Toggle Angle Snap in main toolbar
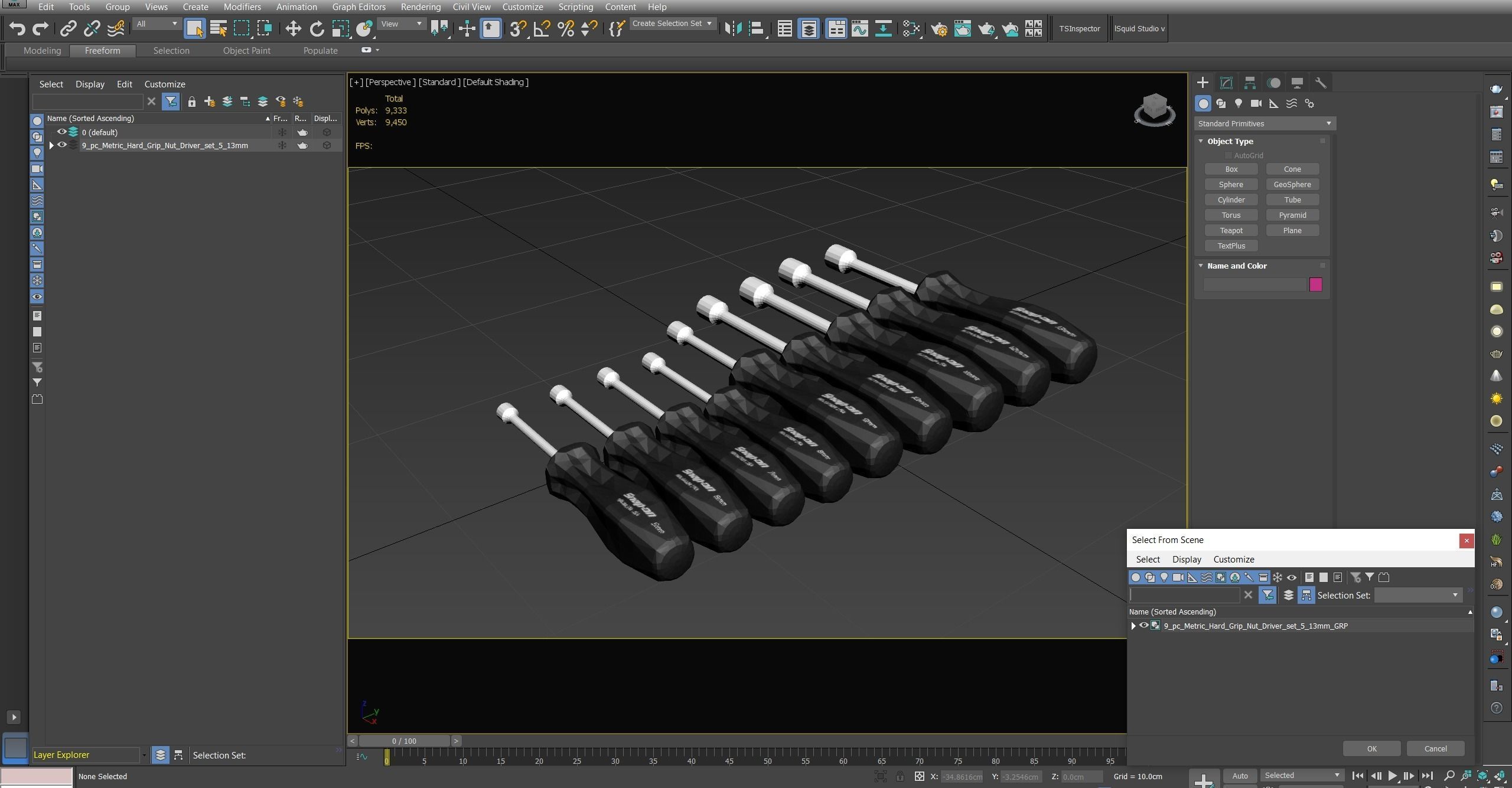This screenshot has height=788, width=1512. click(x=542, y=28)
